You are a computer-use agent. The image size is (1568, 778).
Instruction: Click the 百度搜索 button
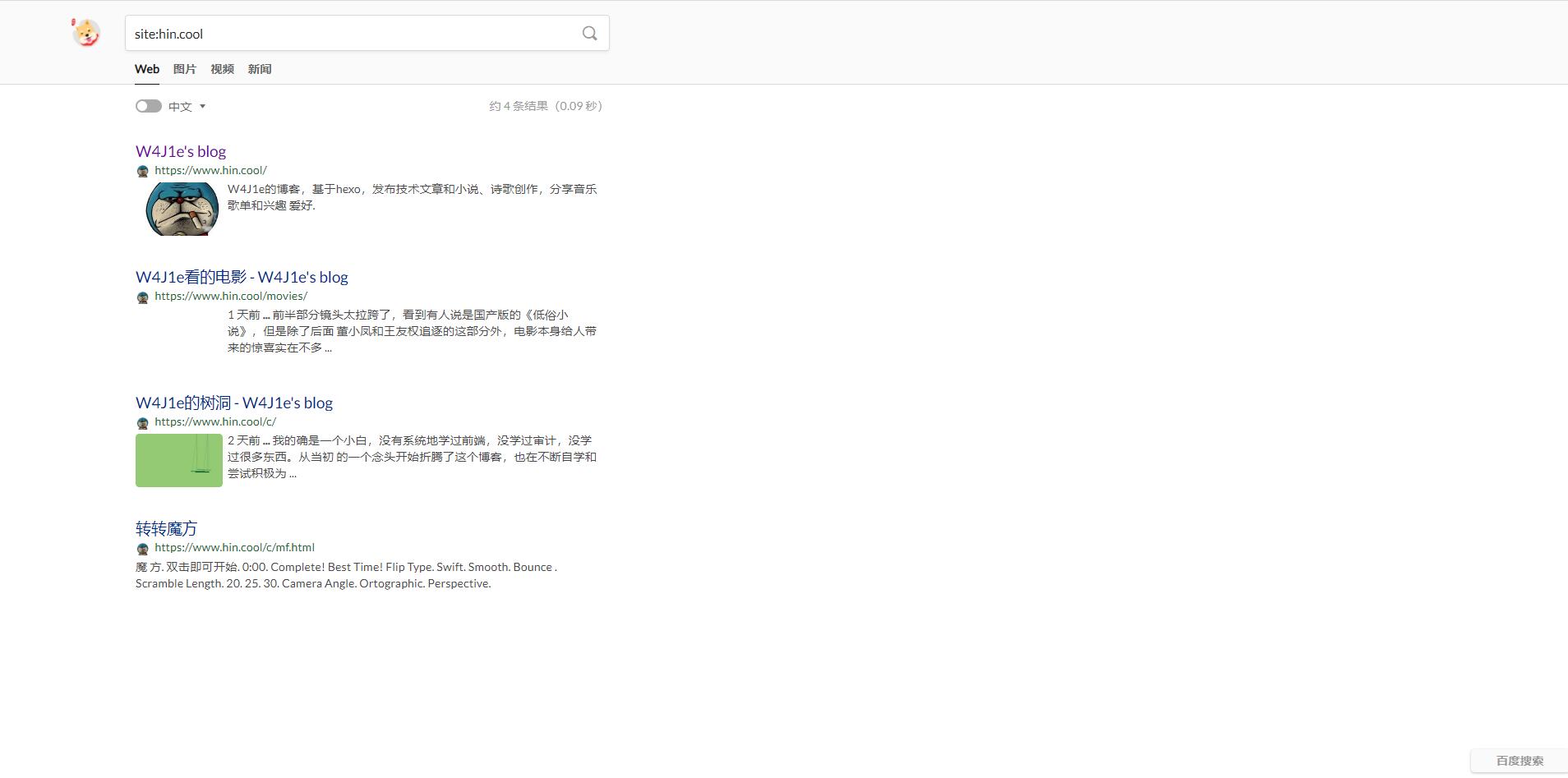click(x=1519, y=761)
